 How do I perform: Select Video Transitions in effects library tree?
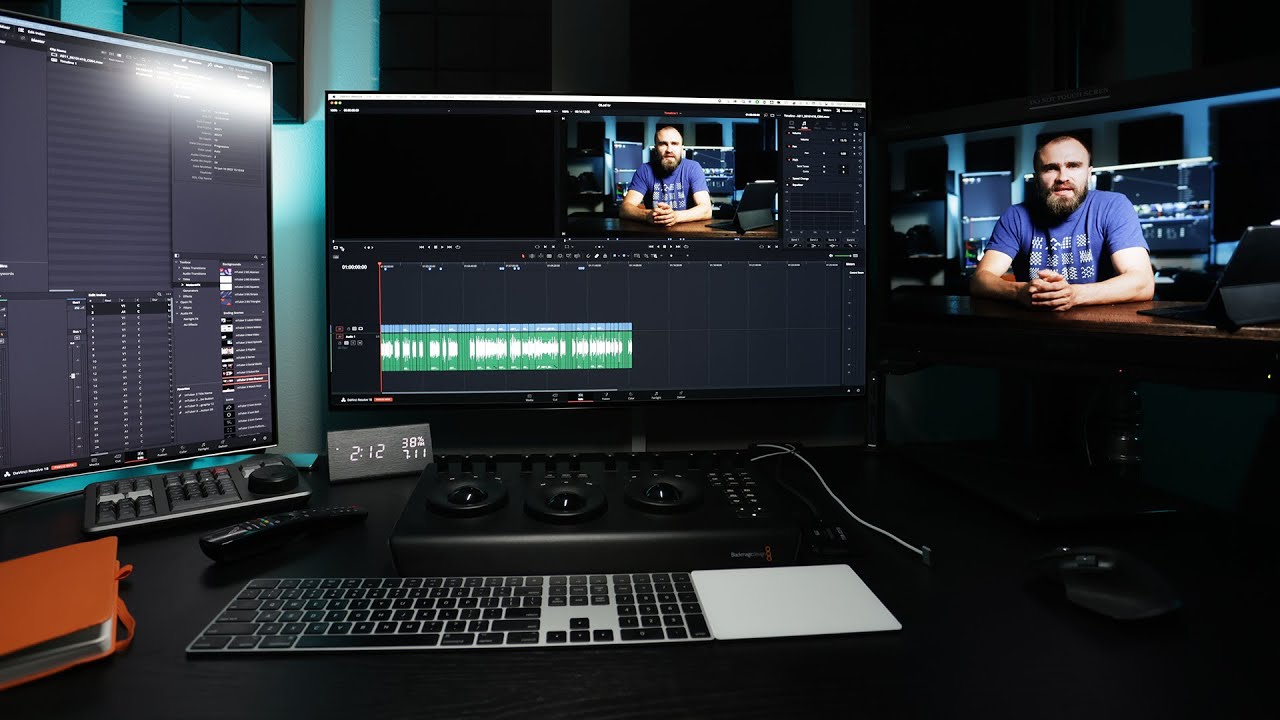[194, 268]
